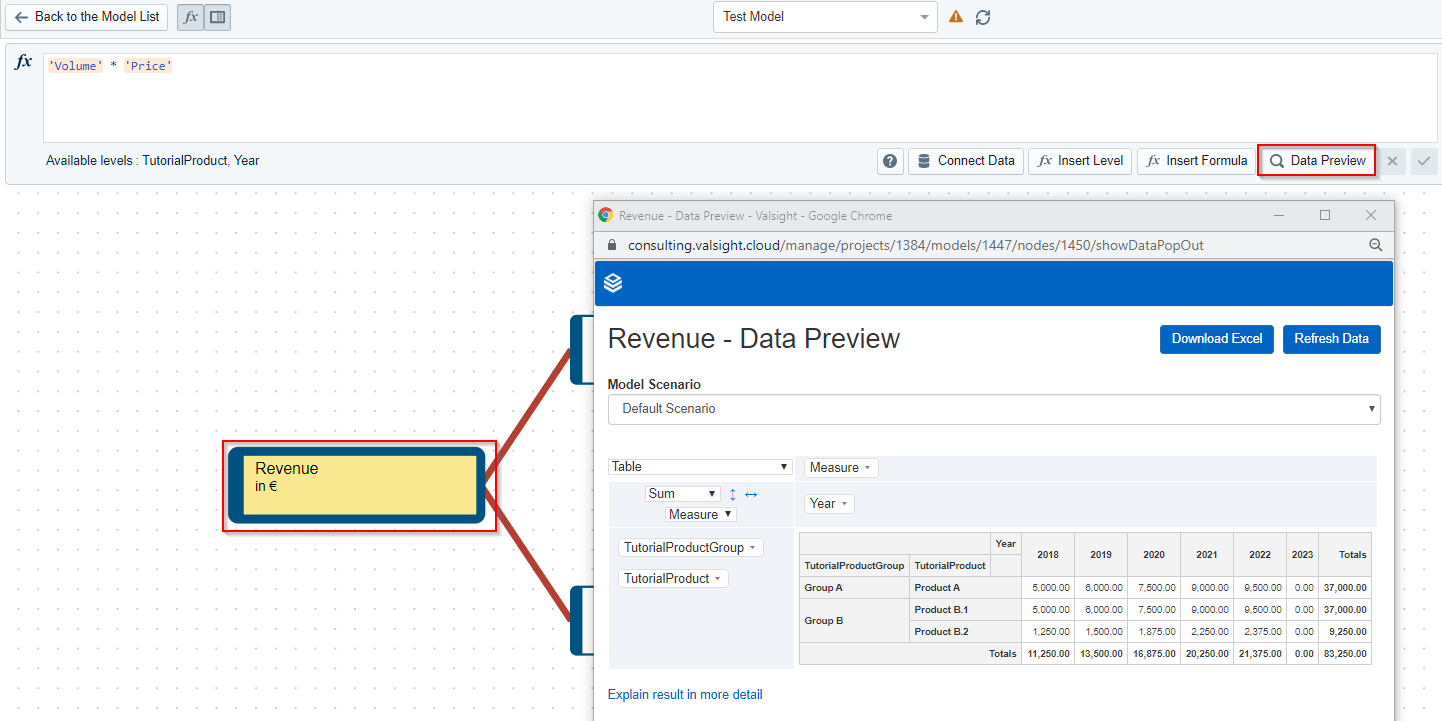Toggle the side panel layout icon
The width and height of the screenshot is (1442, 721).
[218, 17]
